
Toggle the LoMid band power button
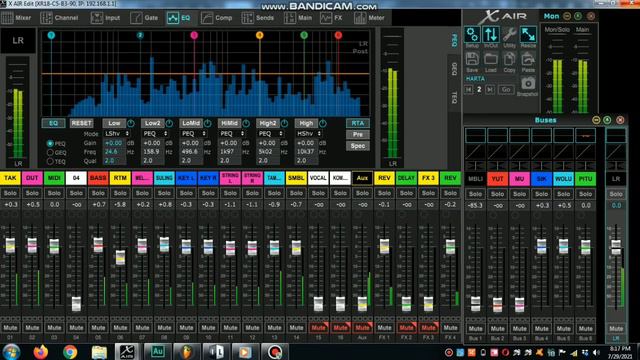pyautogui.click(x=207, y=123)
